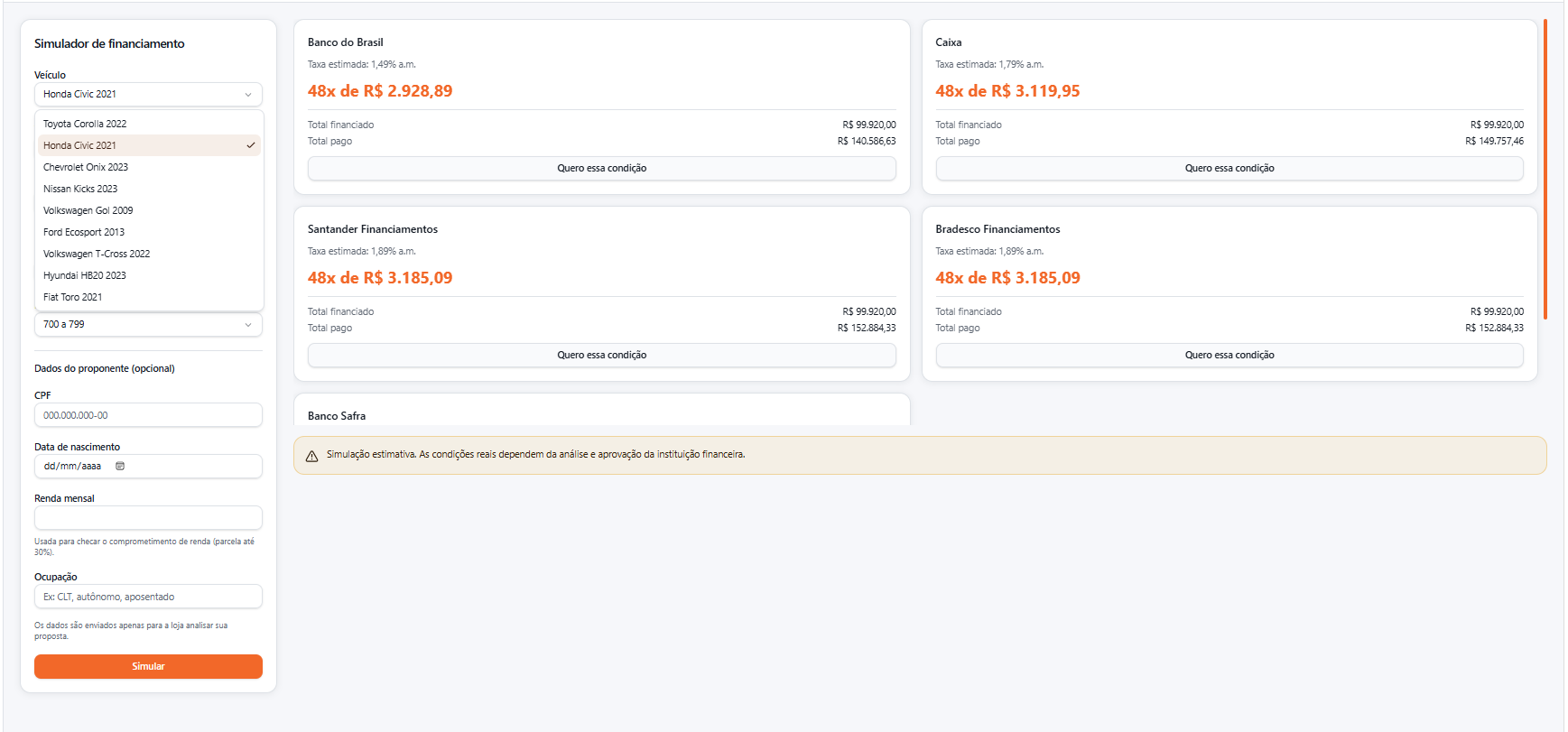Image resolution: width=1568 pixels, height=732 pixels.
Task: Accept the Santander Financiamentos condition button
Action: 601,355
